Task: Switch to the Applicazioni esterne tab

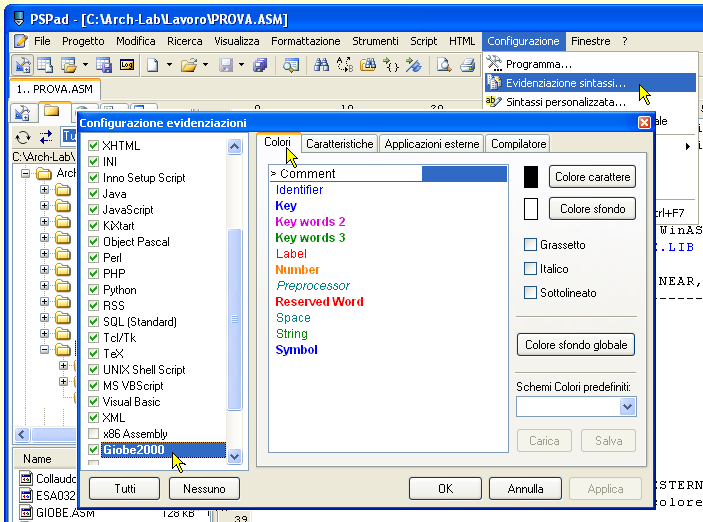Action: pyautogui.click(x=432, y=144)
